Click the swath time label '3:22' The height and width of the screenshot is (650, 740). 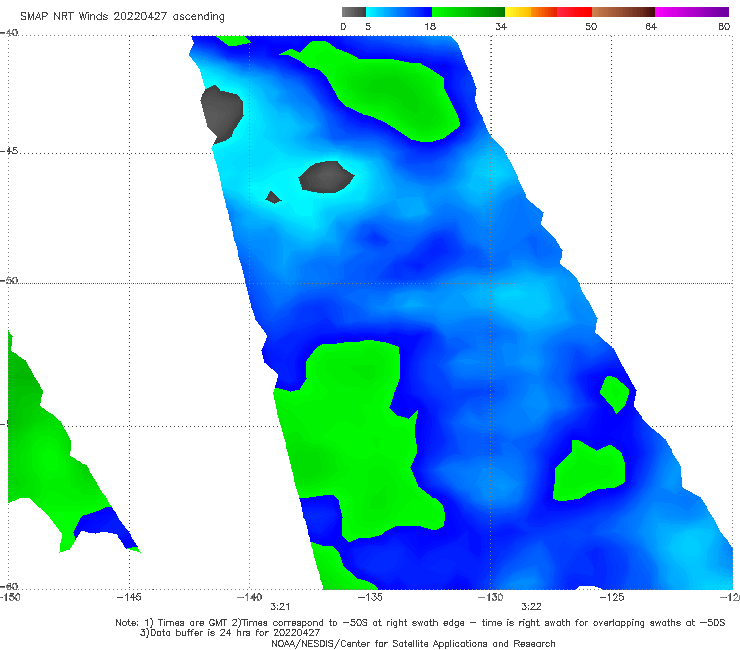coord(531,607)
